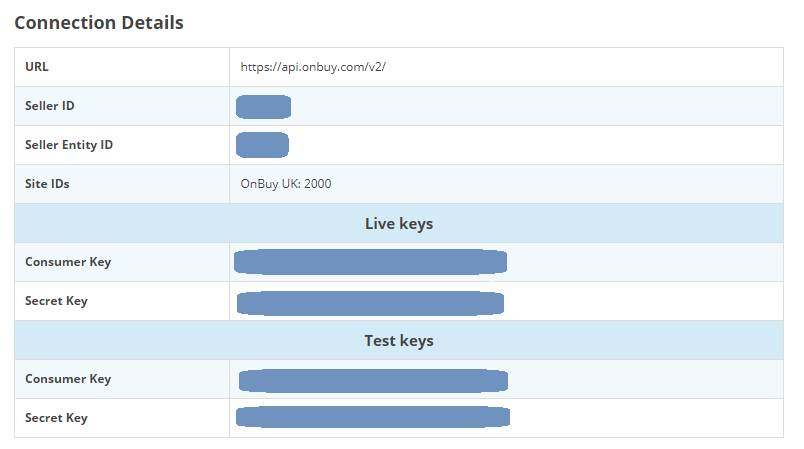The height and width of the screenshot is (449, 804).
Task: Click the 2000 site ID number
Action: 318,184
